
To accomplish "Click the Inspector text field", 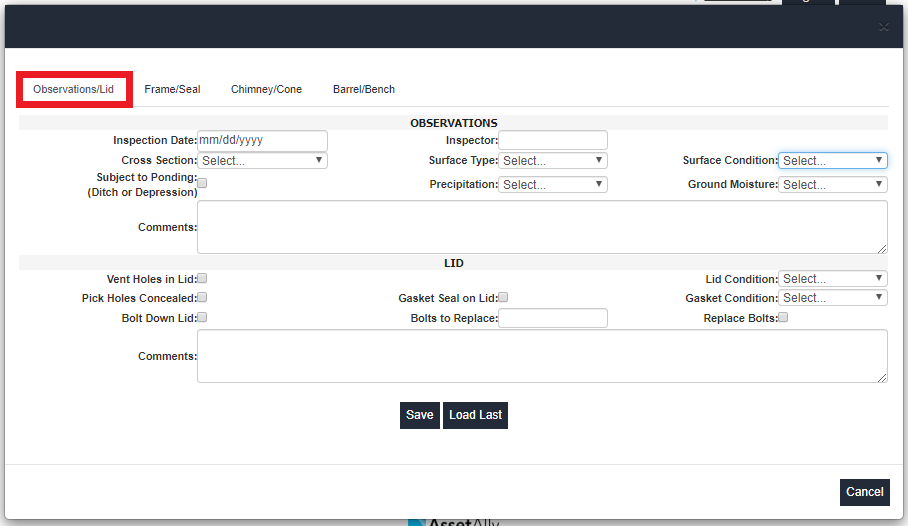I will tap(553, 140).
